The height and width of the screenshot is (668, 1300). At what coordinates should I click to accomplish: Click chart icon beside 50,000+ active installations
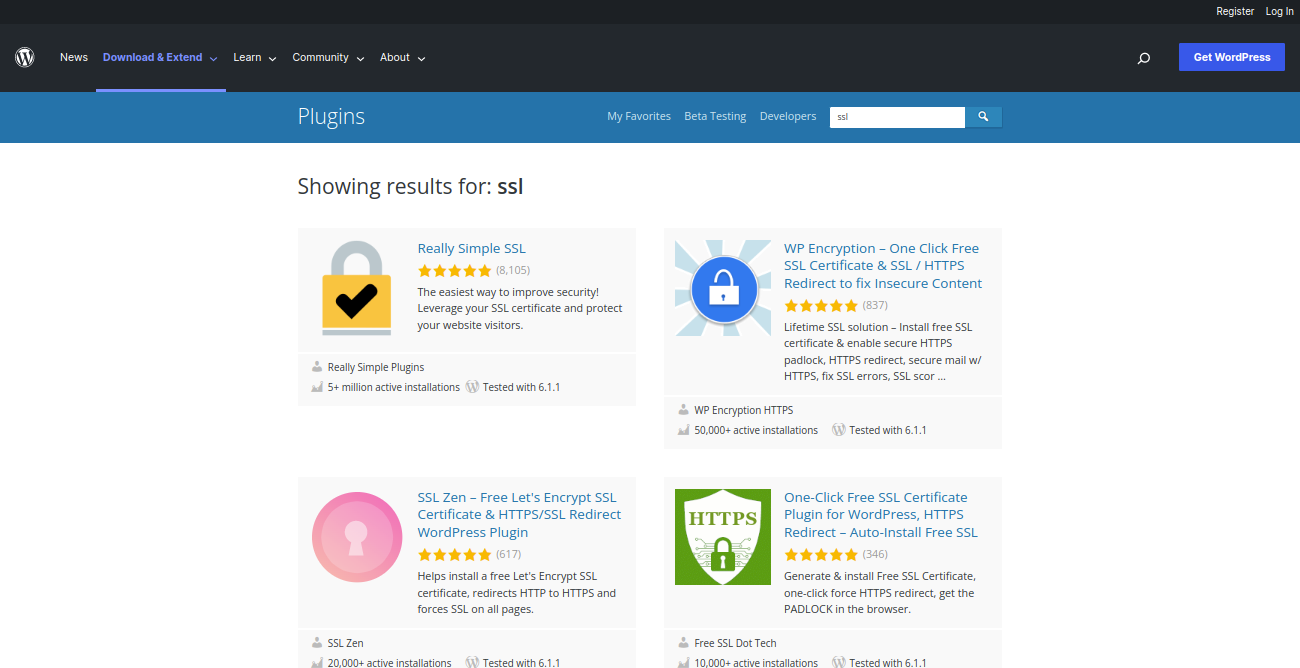tap(684, 430)
